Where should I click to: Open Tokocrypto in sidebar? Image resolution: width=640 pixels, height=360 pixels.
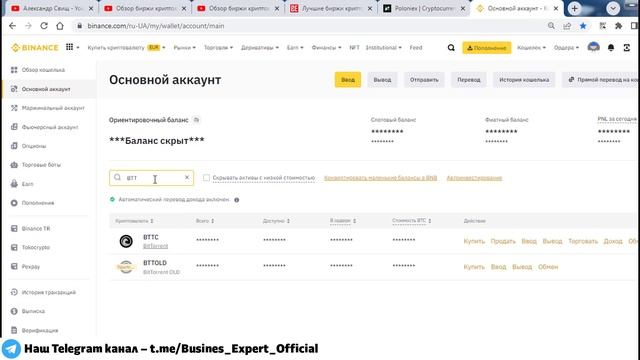pyautogui.click(x=30, y=247)
